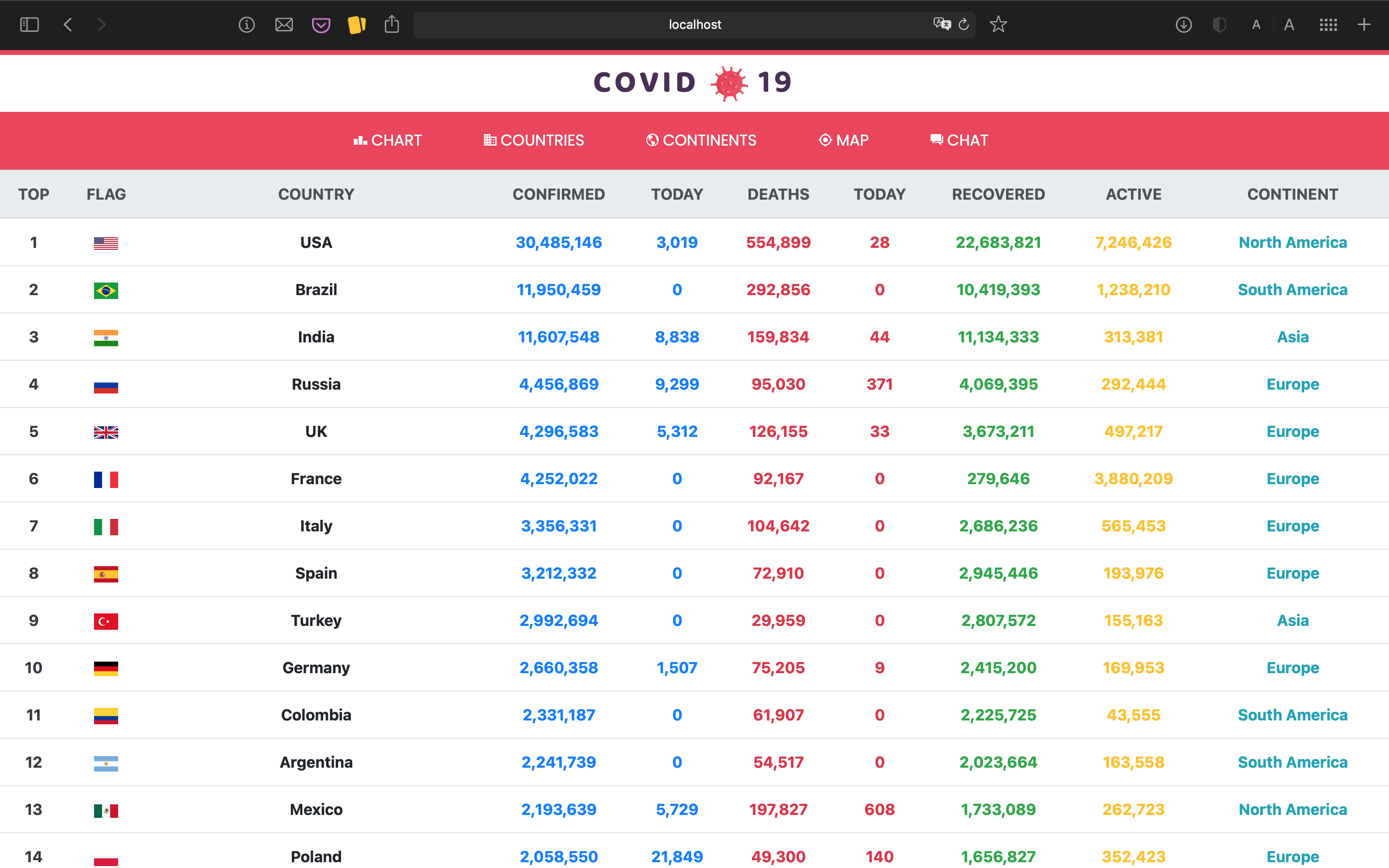Click Spain's recovered count 2,945,446
This screenshot has height=868, width=1389.
pos(998,573)
